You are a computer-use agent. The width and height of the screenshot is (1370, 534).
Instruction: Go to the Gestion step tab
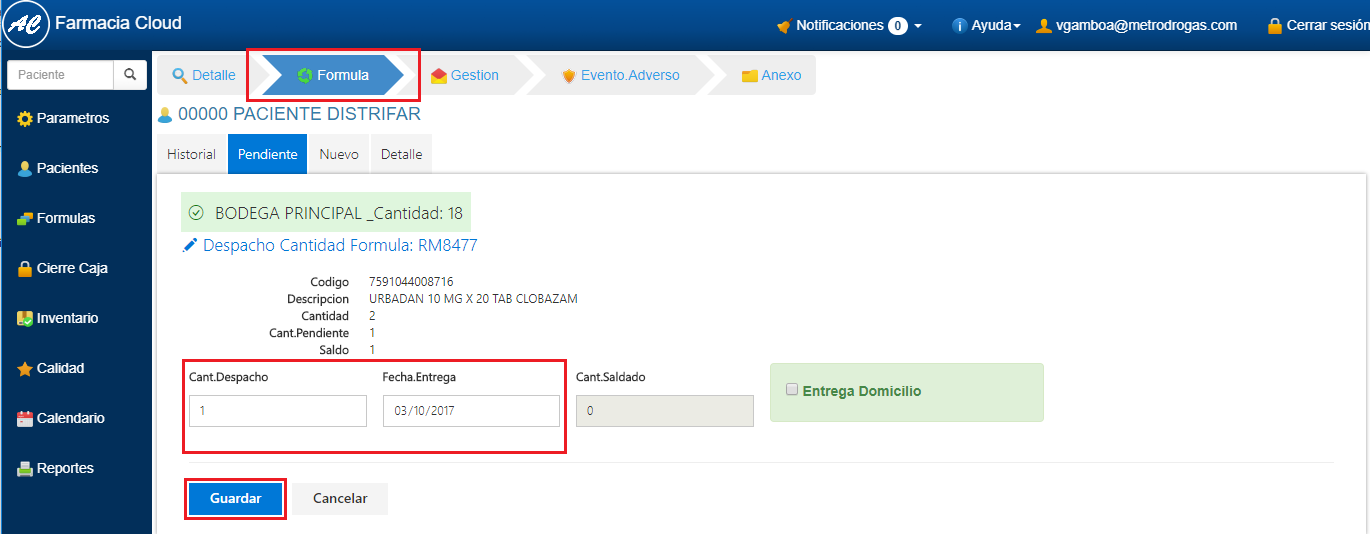[x=464, y=76]
